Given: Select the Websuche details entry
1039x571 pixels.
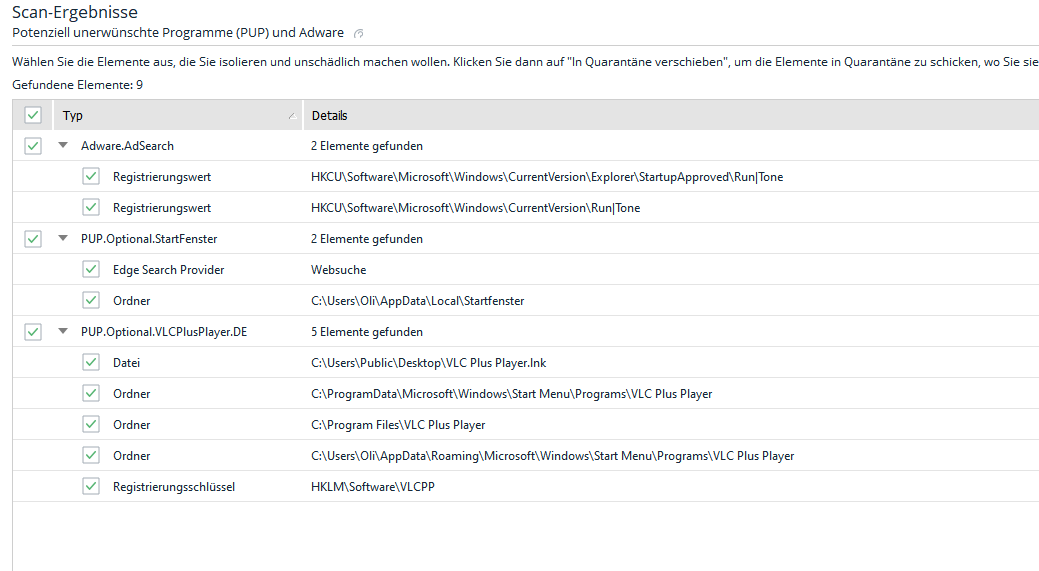Looking at the screenshot, I should (x=339, y=270).
